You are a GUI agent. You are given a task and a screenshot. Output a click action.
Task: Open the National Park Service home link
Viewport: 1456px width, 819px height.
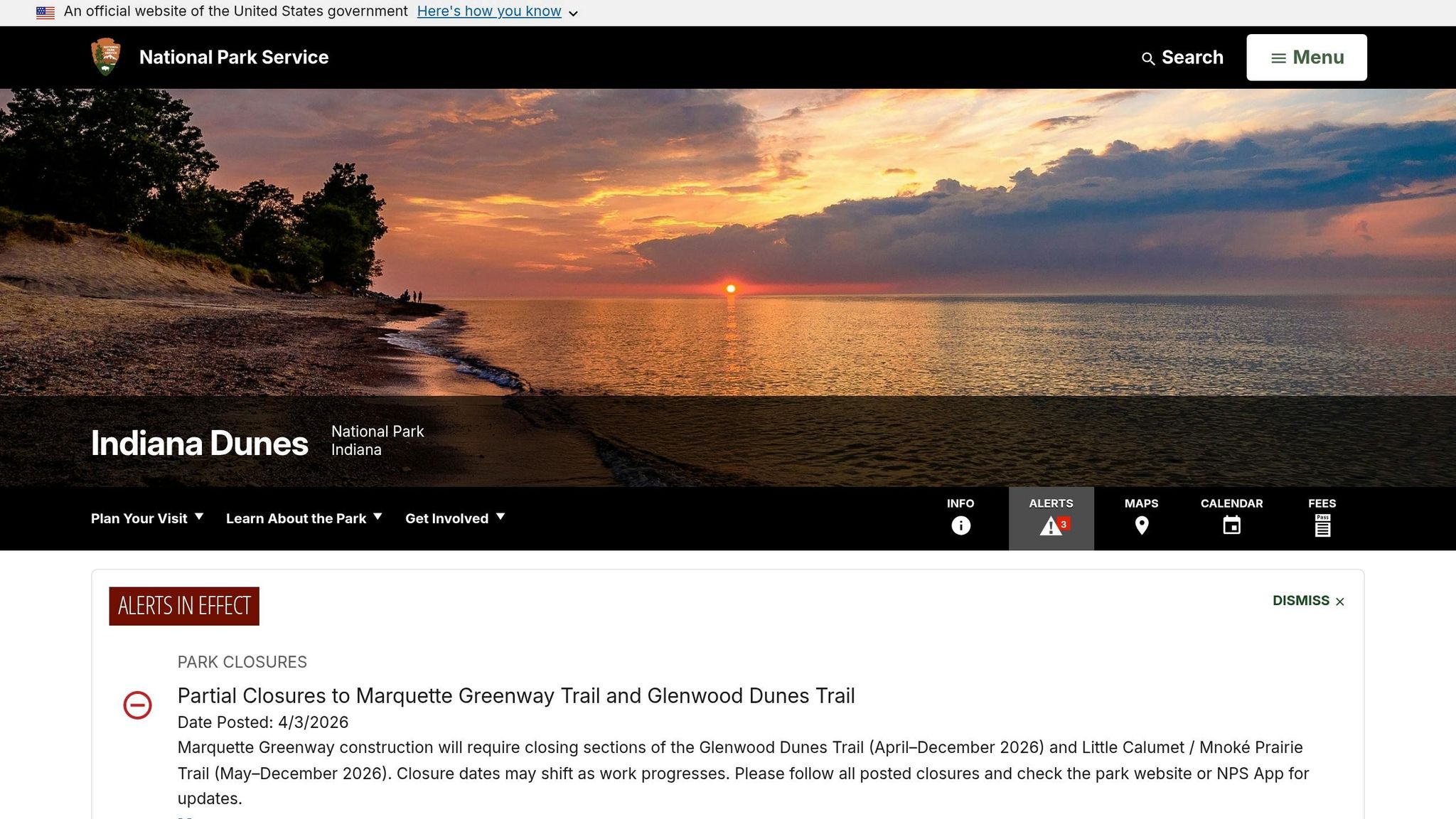tap(234, 58)
